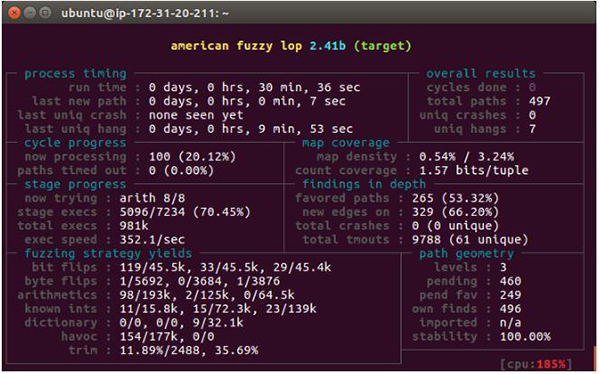Click paths timed out '0 (0.00%)'

click(x=181, y=170)
